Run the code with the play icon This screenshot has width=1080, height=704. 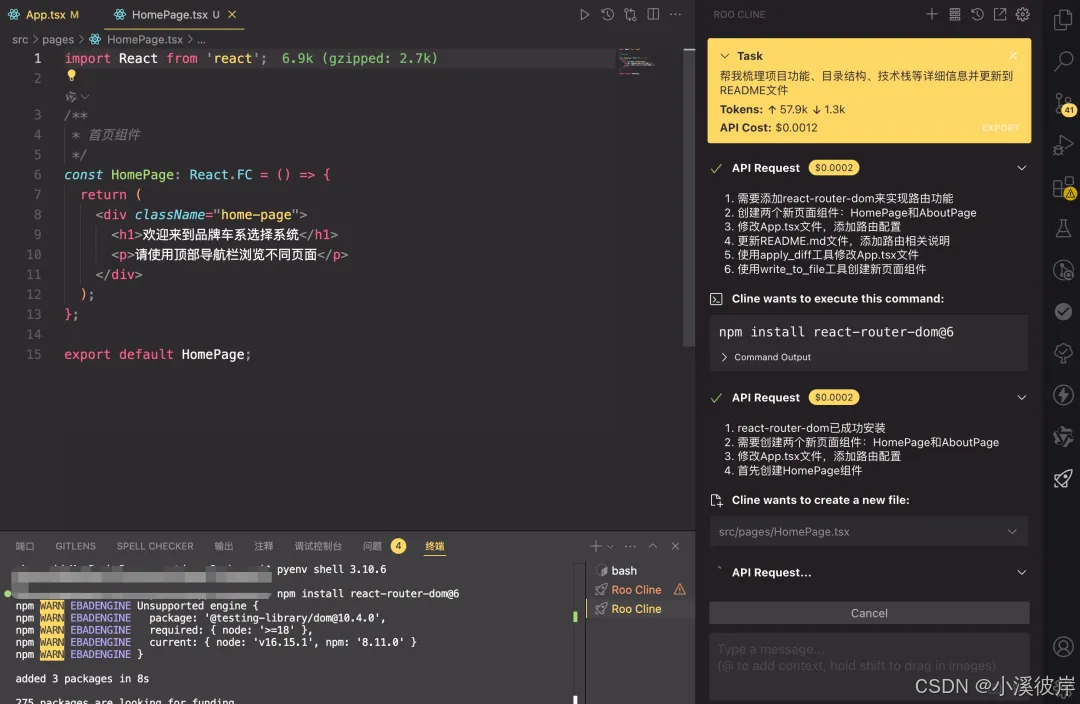(584, 14)
